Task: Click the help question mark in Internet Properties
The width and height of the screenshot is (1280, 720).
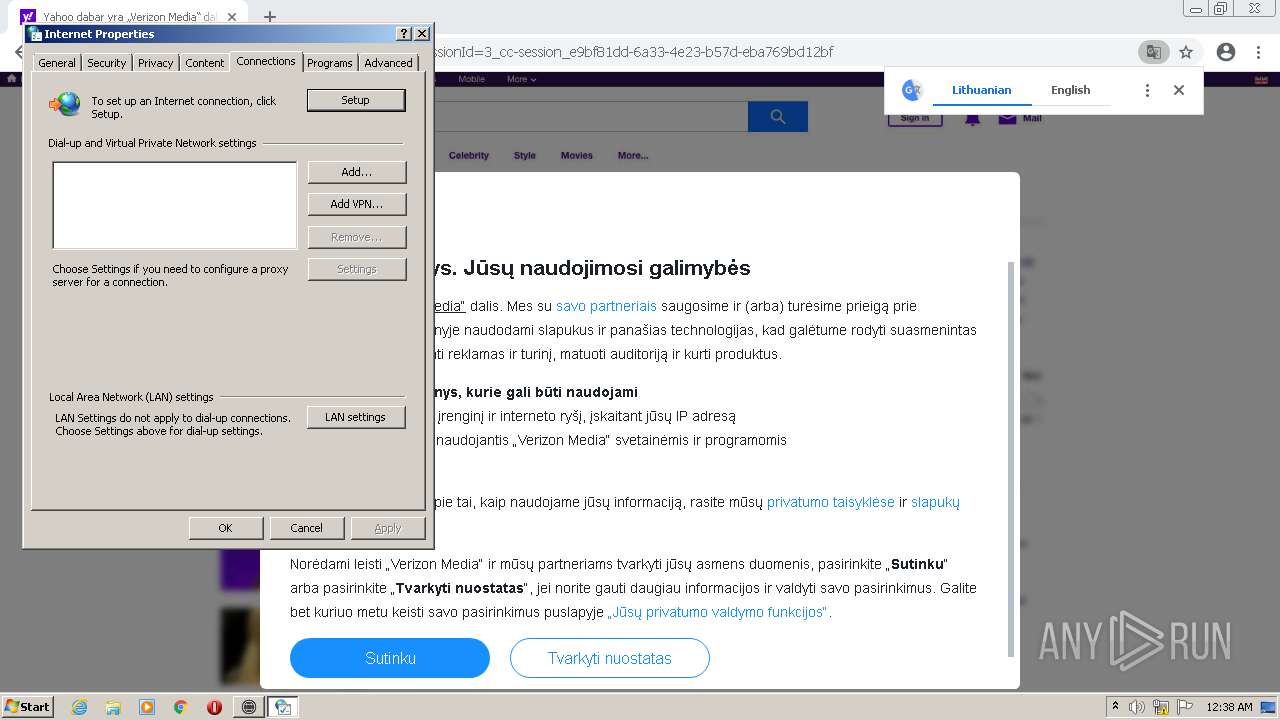Action: tap(404, 34)
